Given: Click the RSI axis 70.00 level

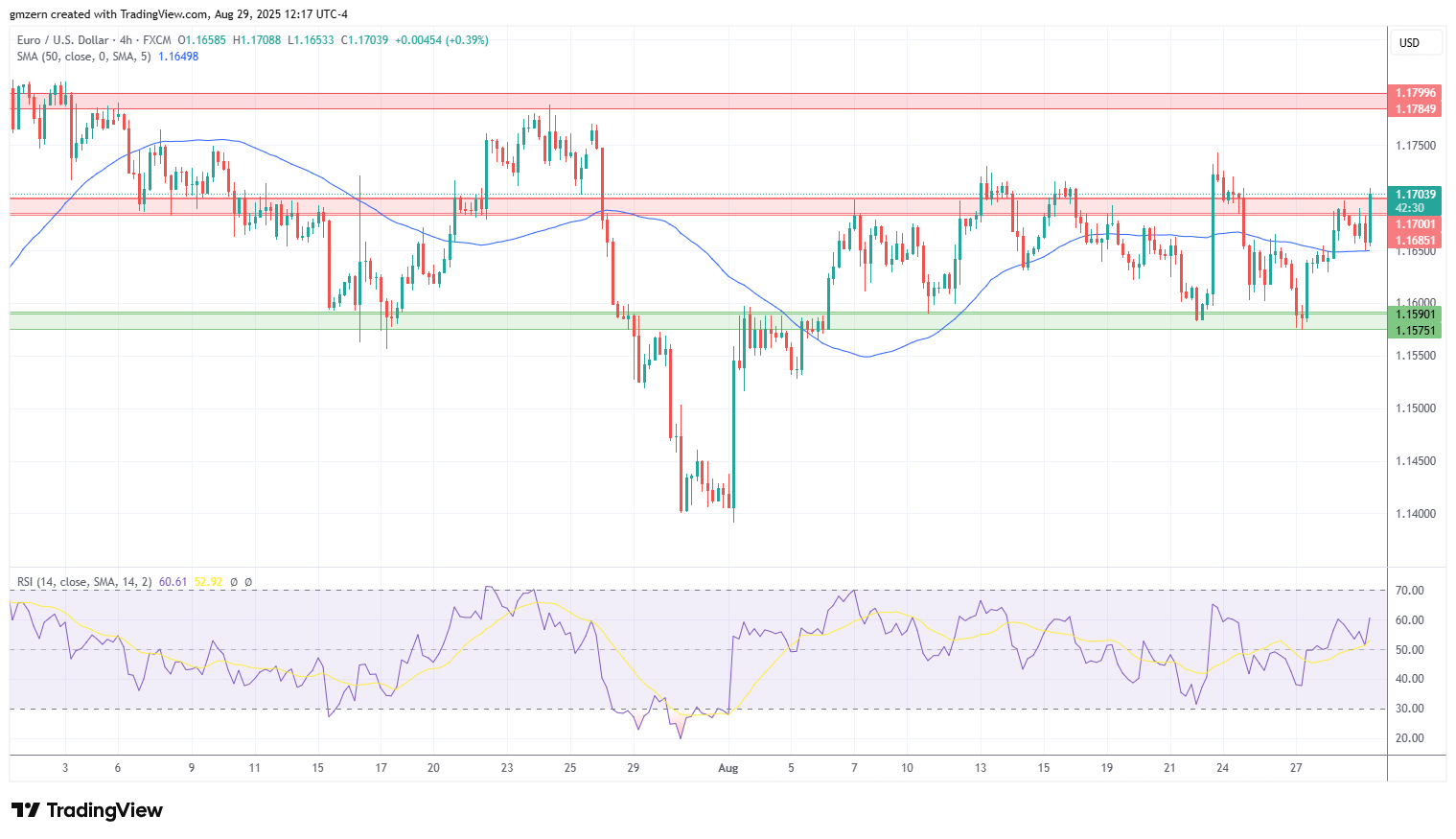Looking at the screenshot, I should coord(1410,591).
